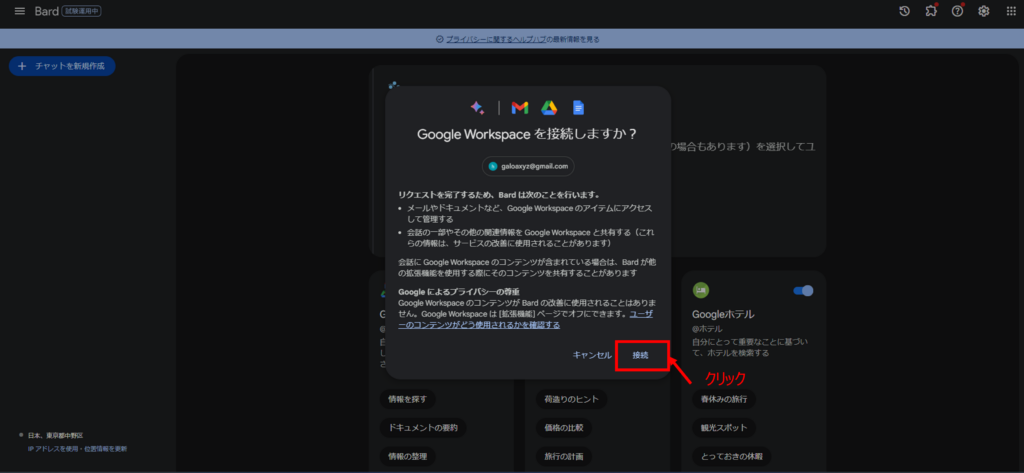Click the Google Workspace を接続しますか？ heading
Screen dimensions: 1024x473
click(x=528, y=134)
